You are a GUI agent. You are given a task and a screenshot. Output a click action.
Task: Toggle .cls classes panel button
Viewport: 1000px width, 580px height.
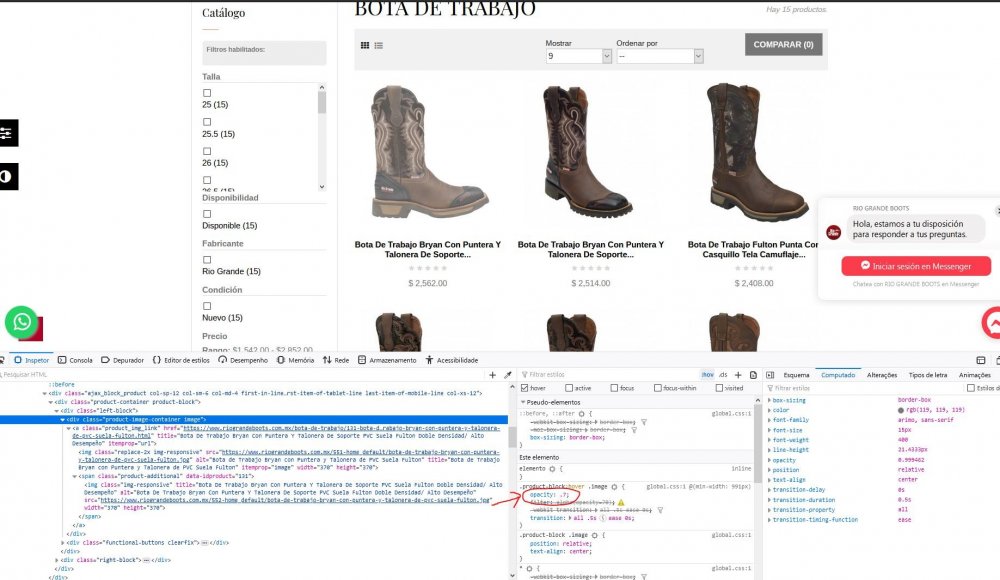tap(723, 375)
